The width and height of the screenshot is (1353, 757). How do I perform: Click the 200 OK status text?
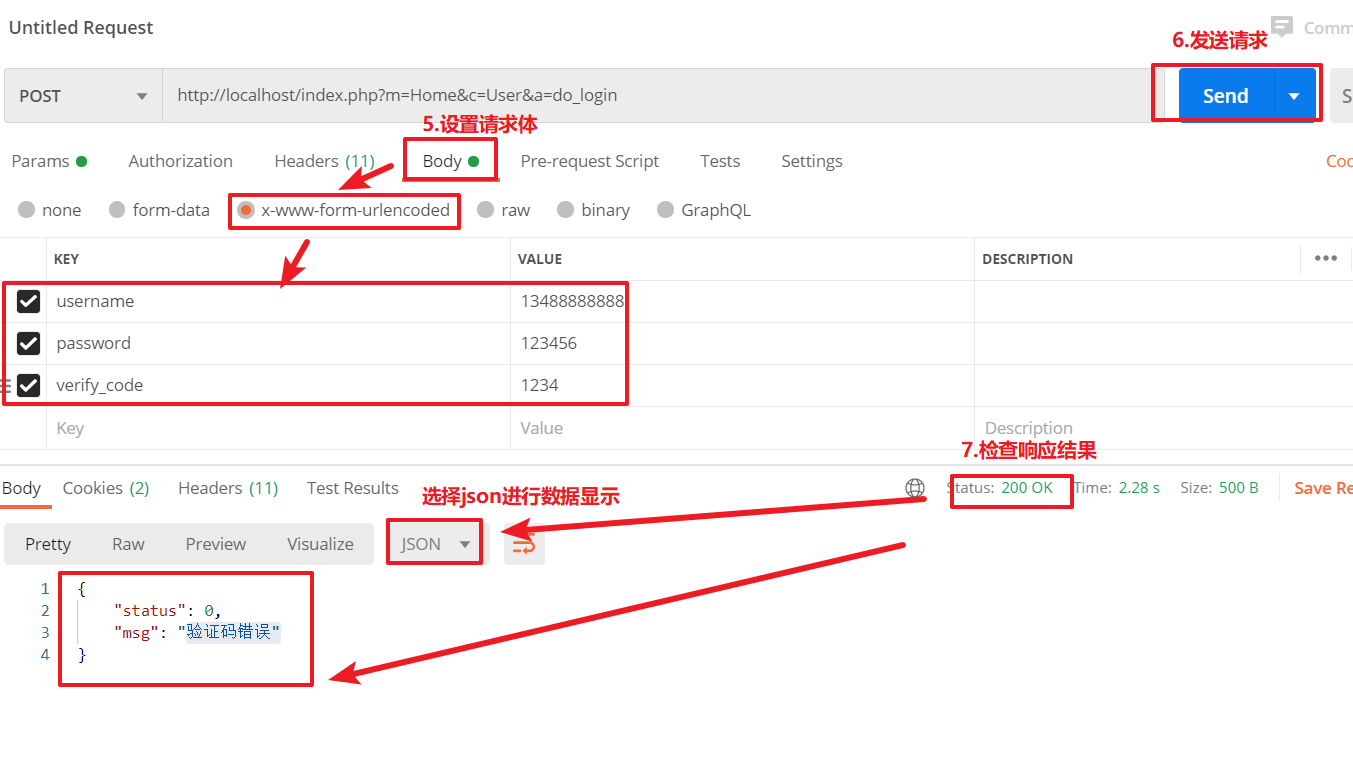(x=1027, y=488)
